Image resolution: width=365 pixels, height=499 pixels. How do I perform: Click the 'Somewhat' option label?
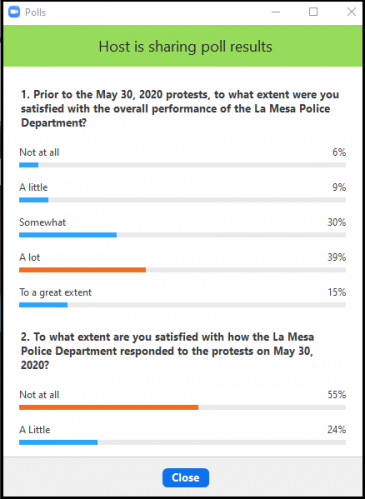point(42,222)
